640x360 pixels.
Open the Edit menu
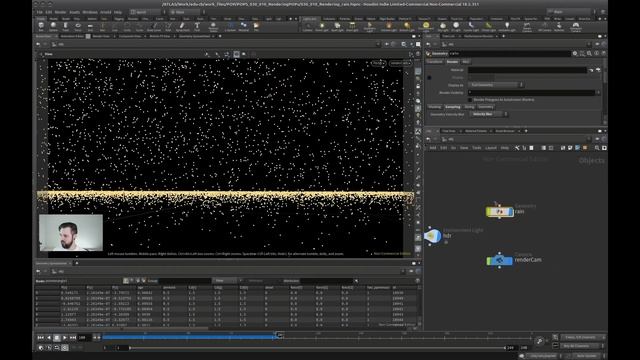click(x=49, y=12)
